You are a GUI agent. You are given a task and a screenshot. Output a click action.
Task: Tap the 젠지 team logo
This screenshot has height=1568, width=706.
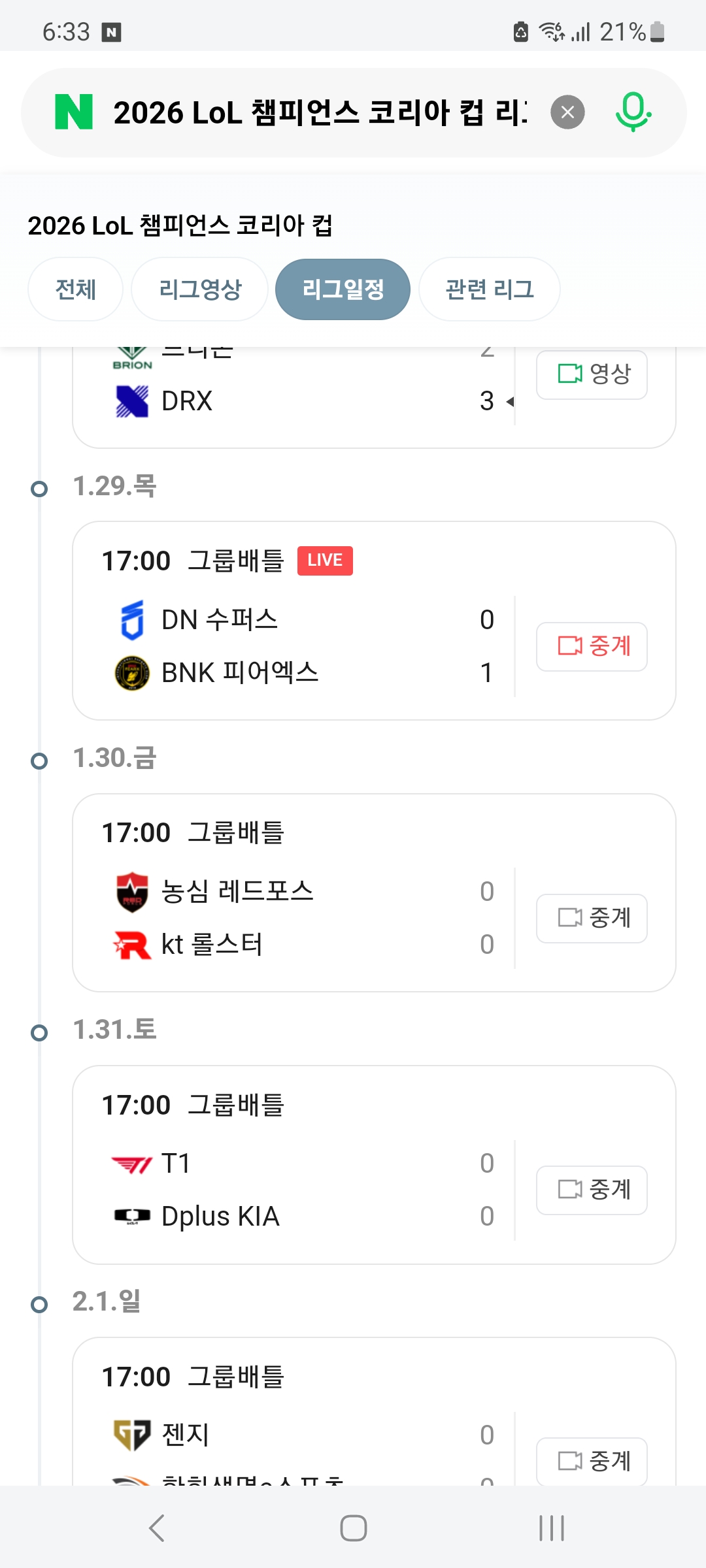(x=132, y=1435)
